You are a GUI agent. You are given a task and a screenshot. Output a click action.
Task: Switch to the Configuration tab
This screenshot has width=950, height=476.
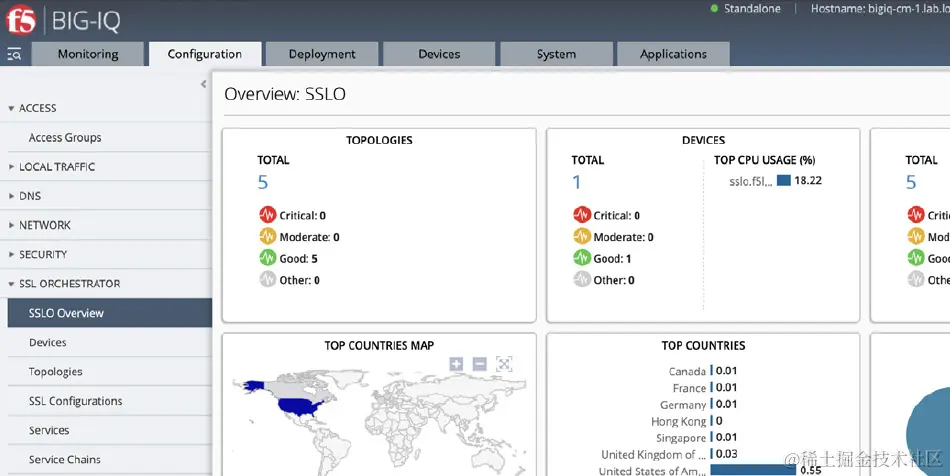205,54
